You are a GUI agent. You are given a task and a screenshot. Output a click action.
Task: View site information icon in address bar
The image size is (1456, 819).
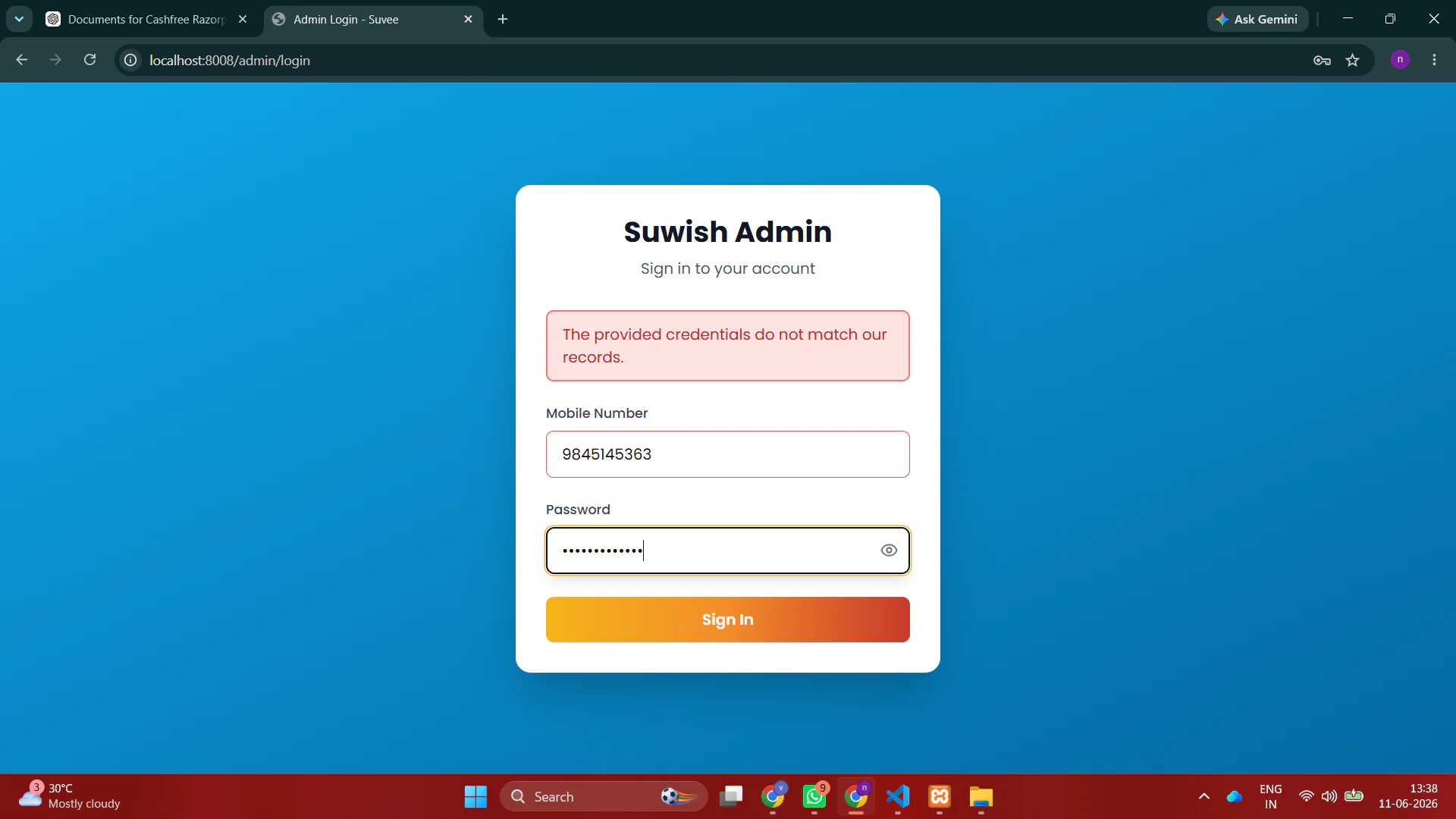click(130, 60)
